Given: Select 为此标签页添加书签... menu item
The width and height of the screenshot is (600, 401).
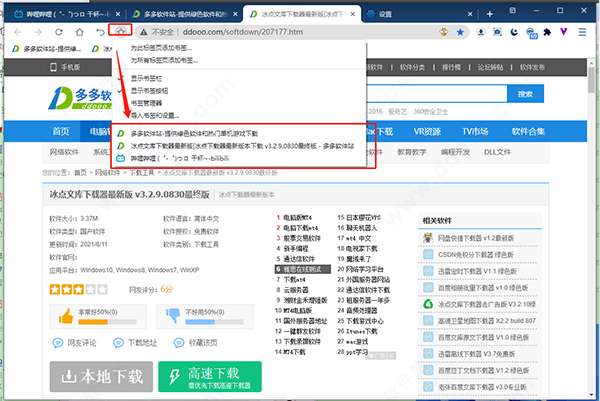Looking at the screenshot, I should [x=161, y=48].
